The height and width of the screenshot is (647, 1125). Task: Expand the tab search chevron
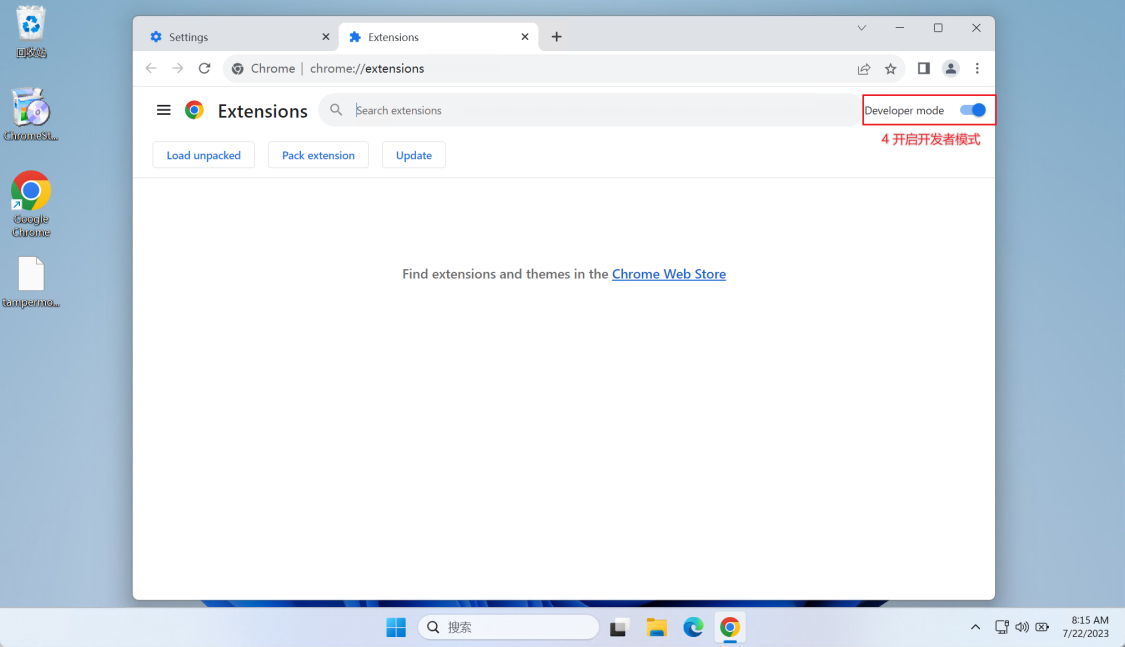tap(862, 28)
